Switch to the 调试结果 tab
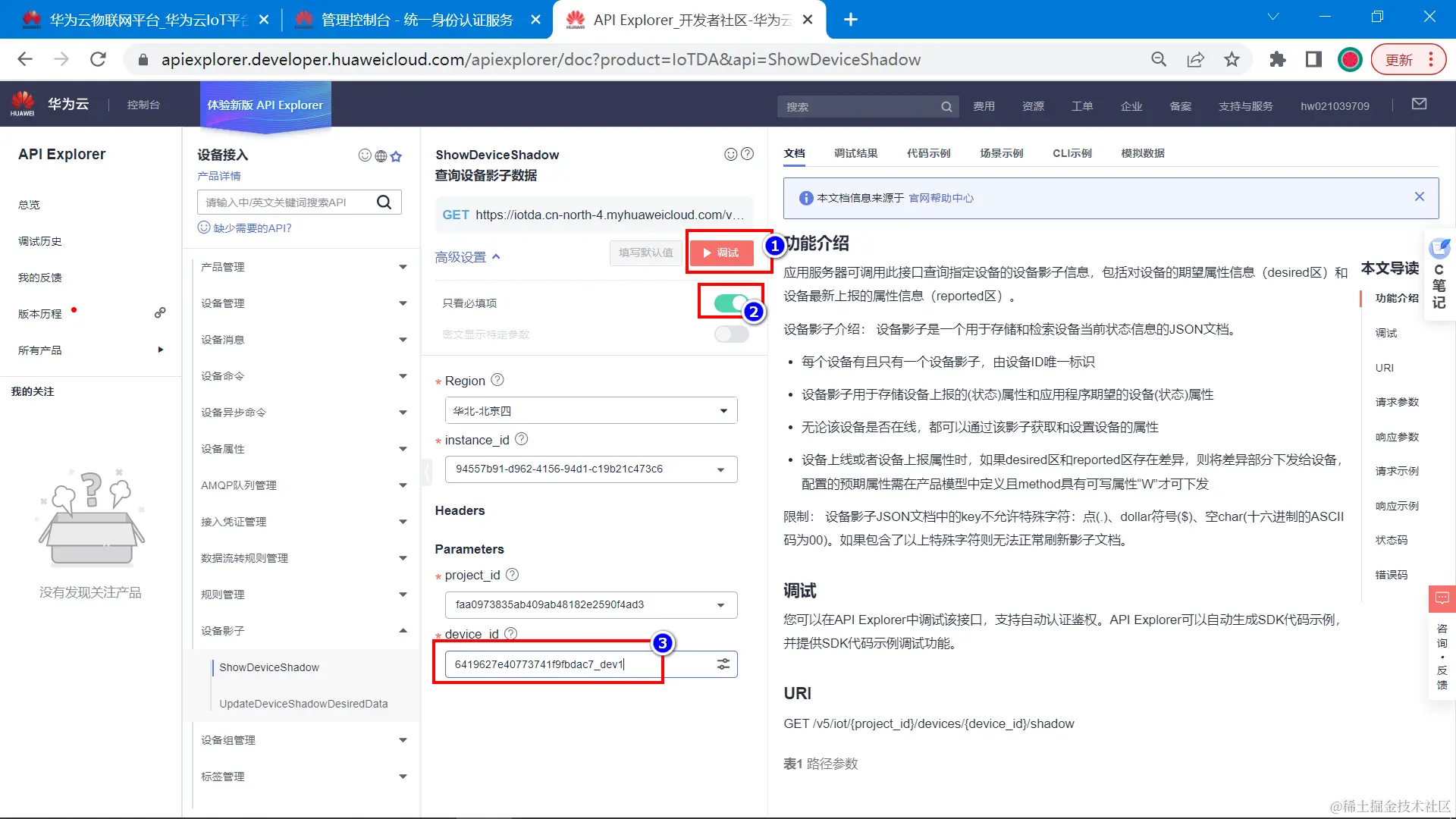Image resolution: width=1456 pixels, height=819 pixels. click(855, 153)
